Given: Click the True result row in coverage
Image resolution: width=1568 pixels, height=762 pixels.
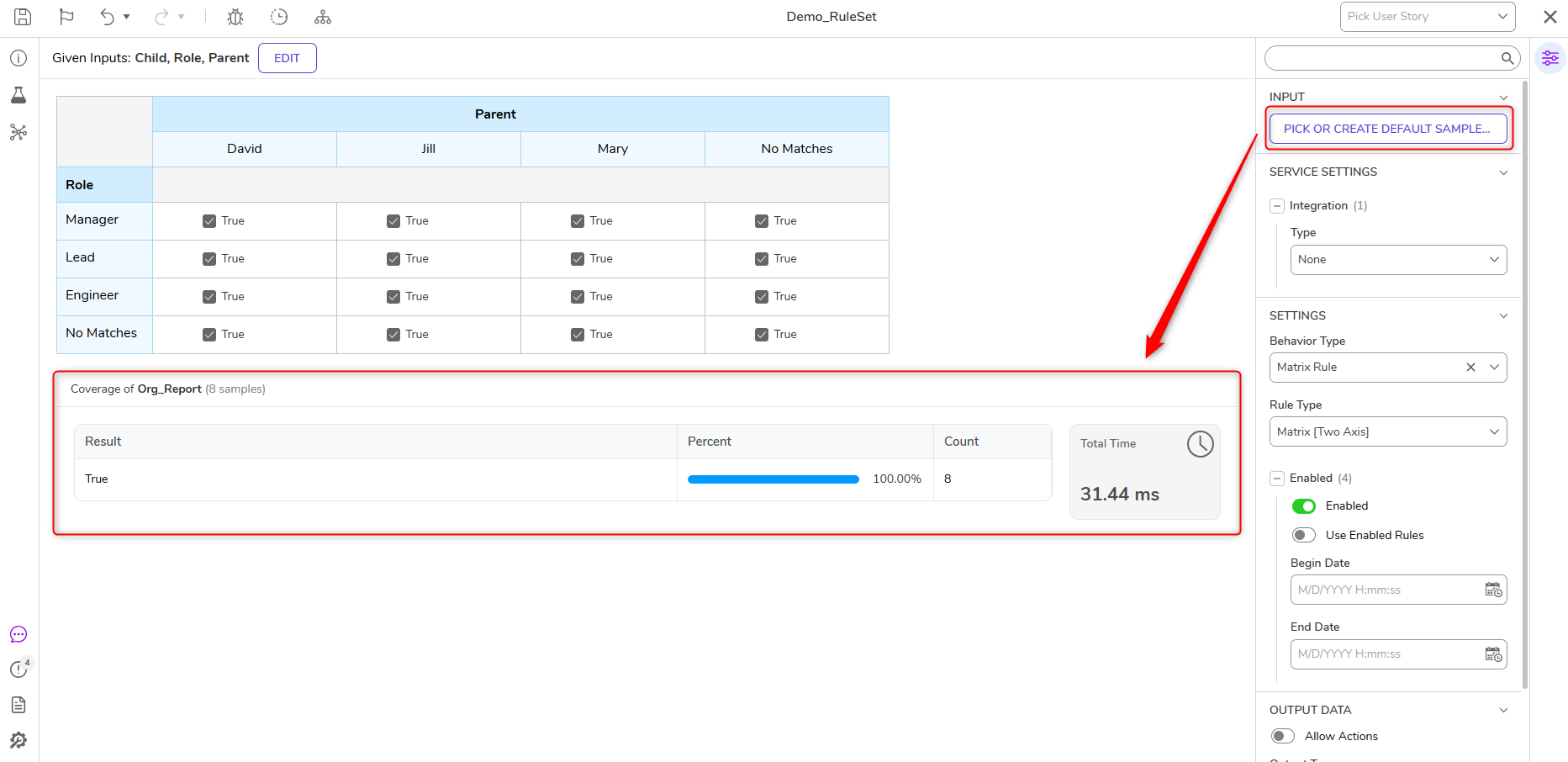Looking at the screenshot, I should tap(563, 479).
